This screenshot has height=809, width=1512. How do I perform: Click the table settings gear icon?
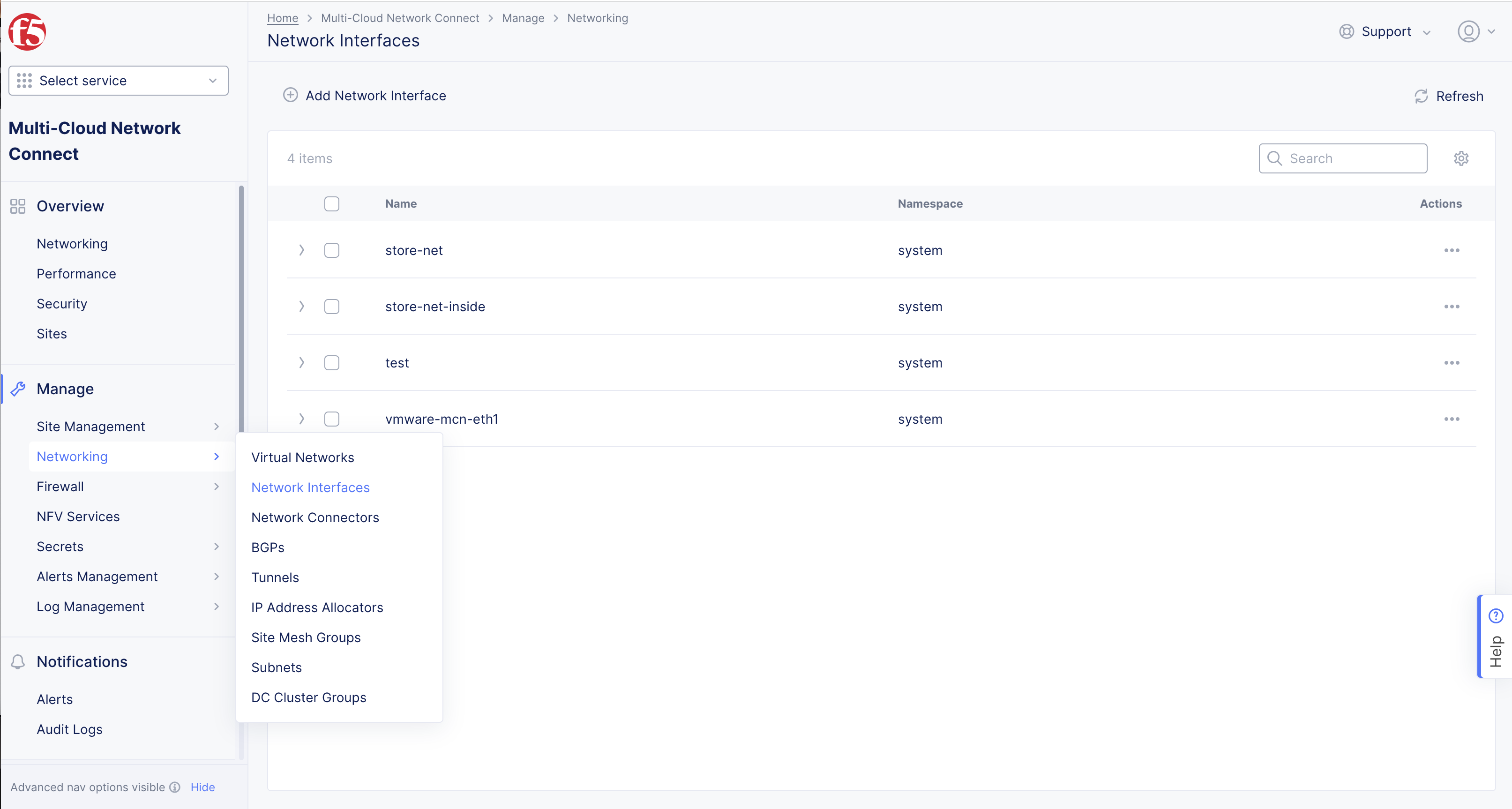1461,158
